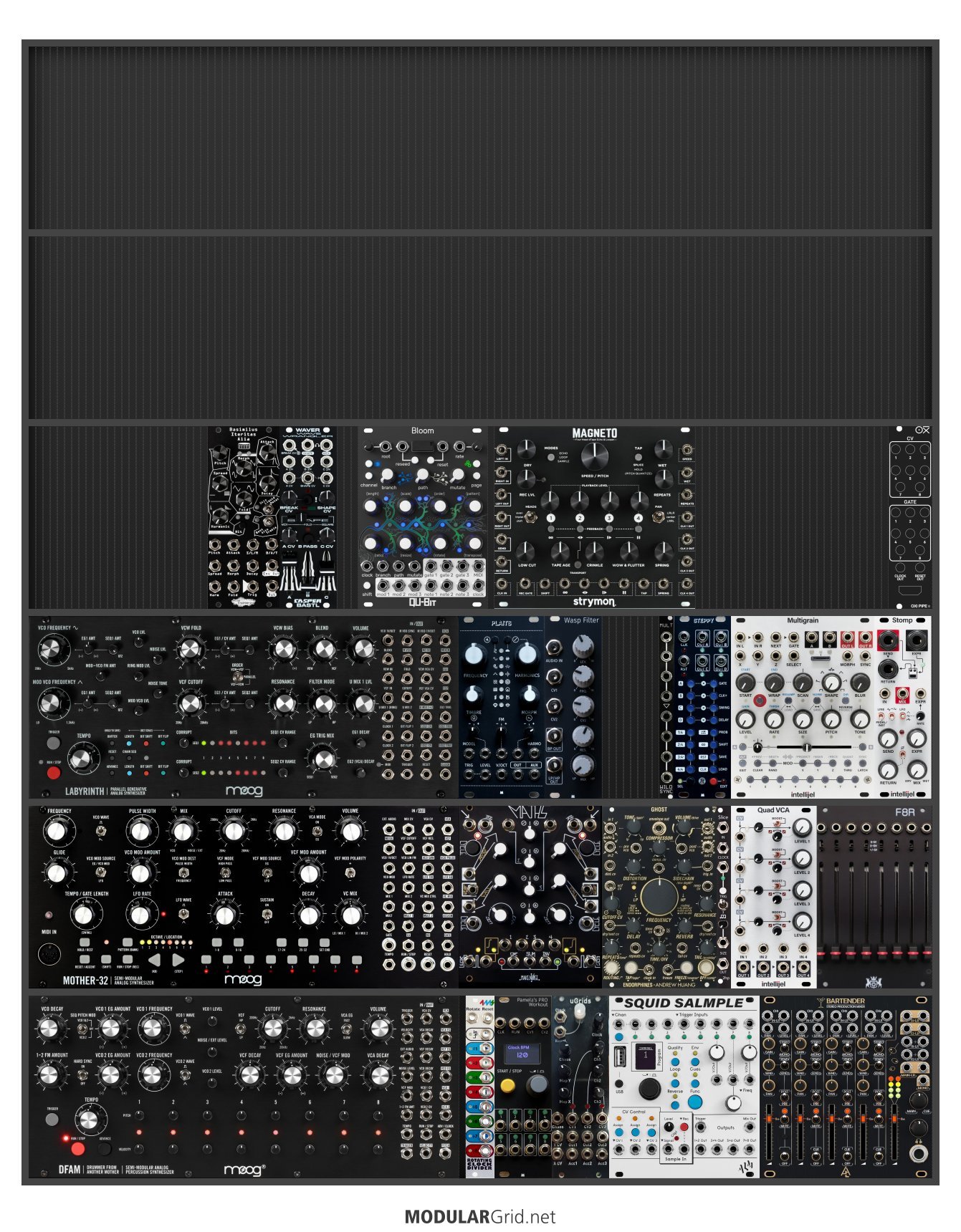The width and height of the screenshot is (961, 1232).
Task: Flip the VCA MODE switch on Mother-32
Action: point(316,831)
